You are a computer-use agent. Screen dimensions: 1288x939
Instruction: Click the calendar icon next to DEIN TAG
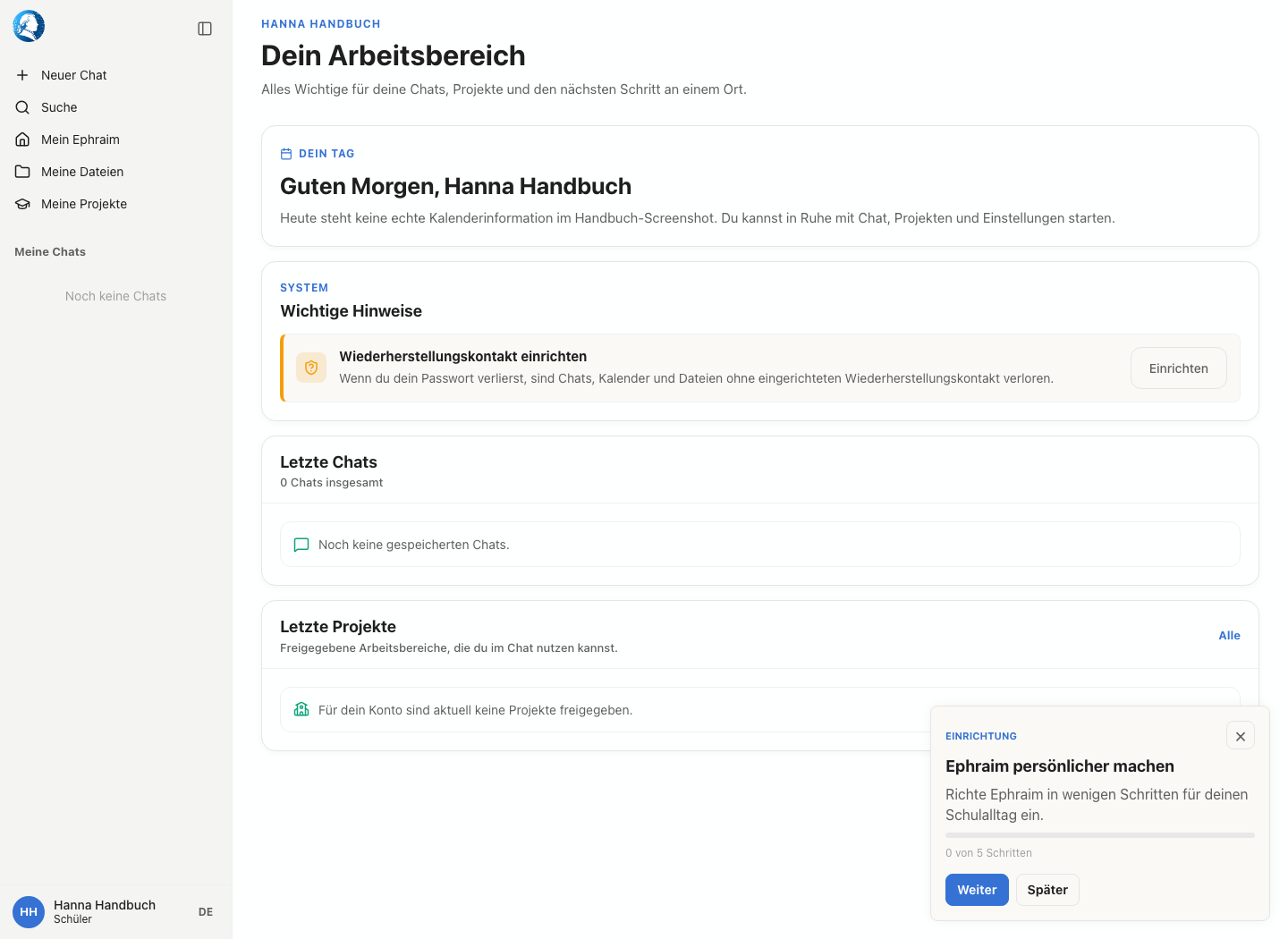click(x=286, y=154)
